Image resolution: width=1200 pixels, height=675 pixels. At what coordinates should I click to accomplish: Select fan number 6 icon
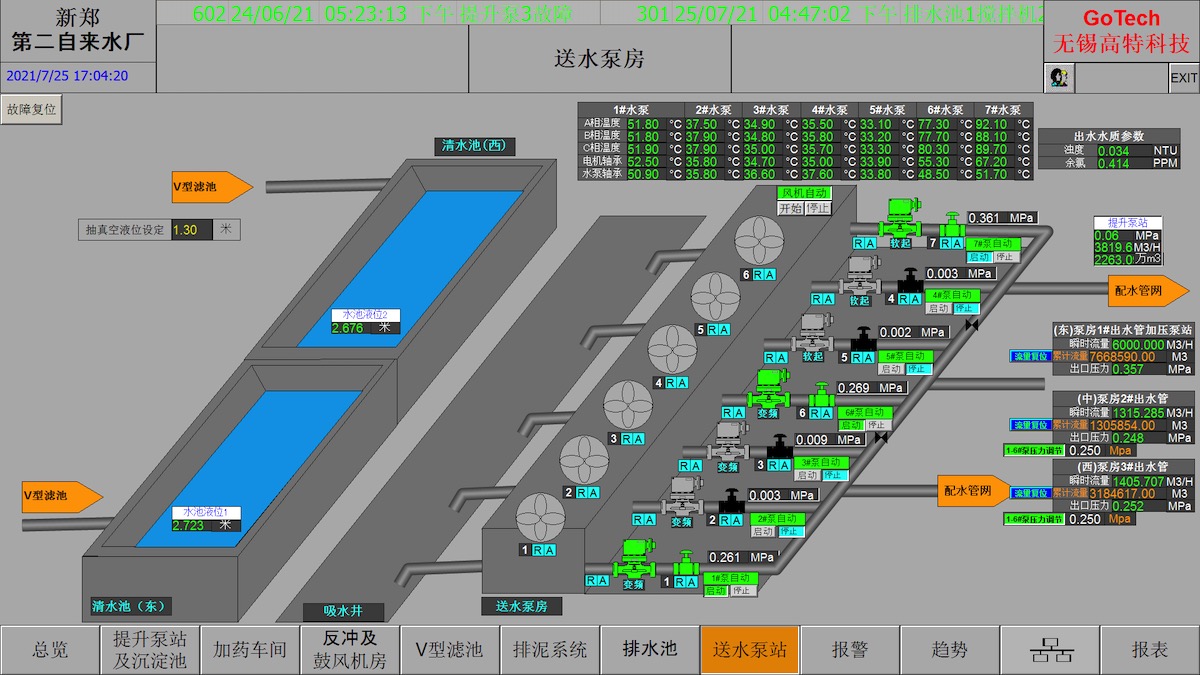pyautogui.click(x=758, y=242)
